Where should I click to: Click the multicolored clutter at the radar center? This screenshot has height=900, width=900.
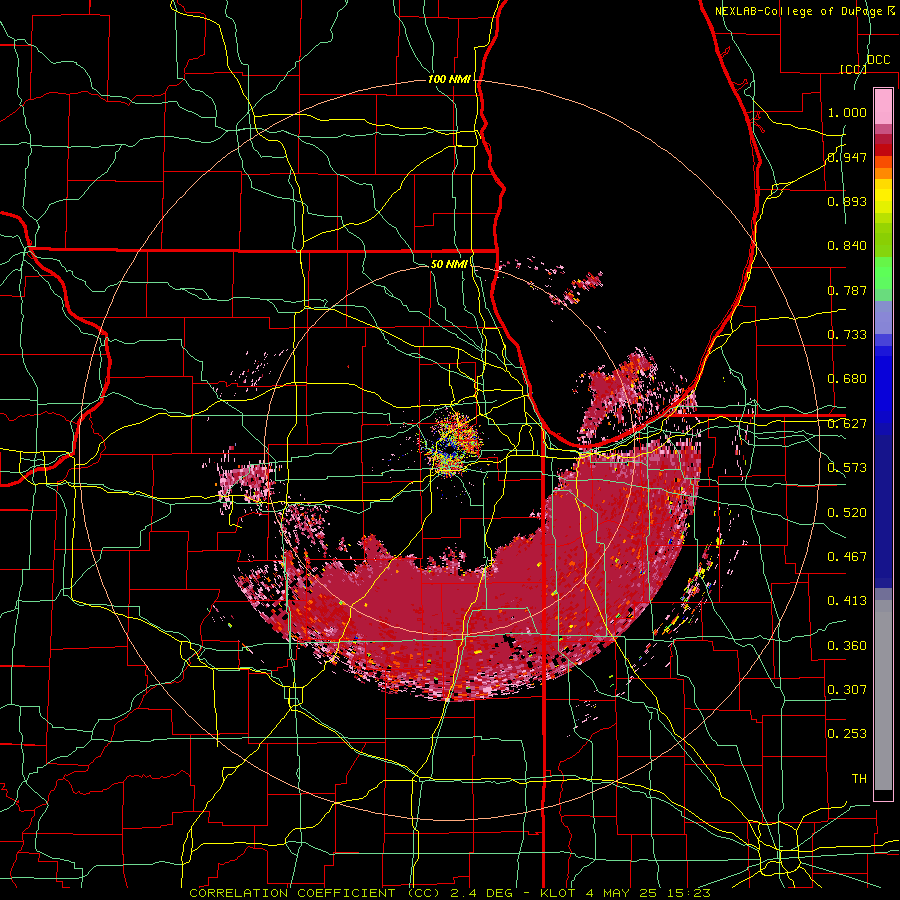click(451, 444)
